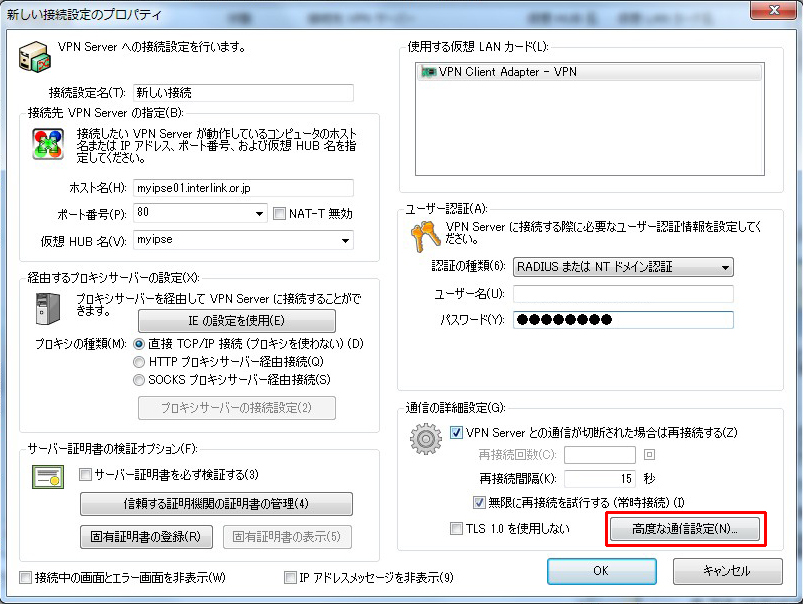803x604 pixels.
Task: Check the TLS 1.0 を使用しない option
Action: coord(457,528)
